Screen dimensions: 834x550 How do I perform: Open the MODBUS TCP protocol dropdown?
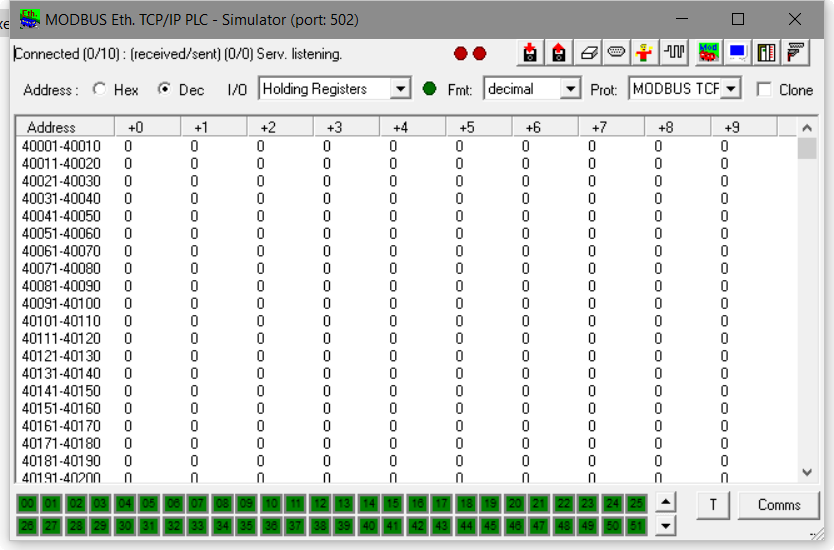[x=731, y=89]
